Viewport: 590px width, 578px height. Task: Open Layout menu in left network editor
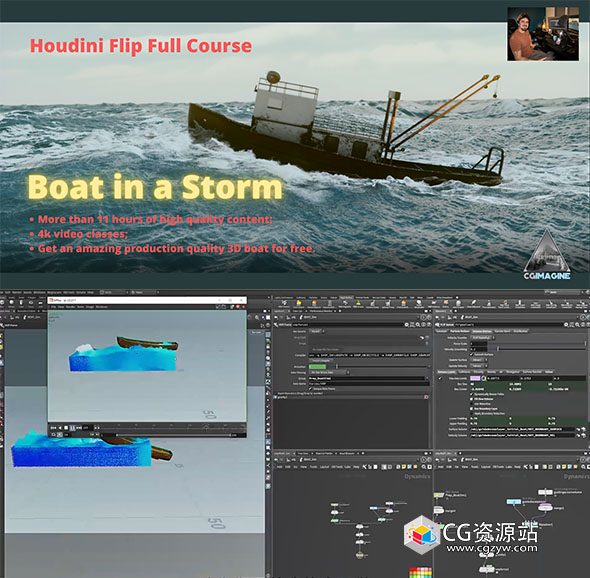click(x=324, y=467)
